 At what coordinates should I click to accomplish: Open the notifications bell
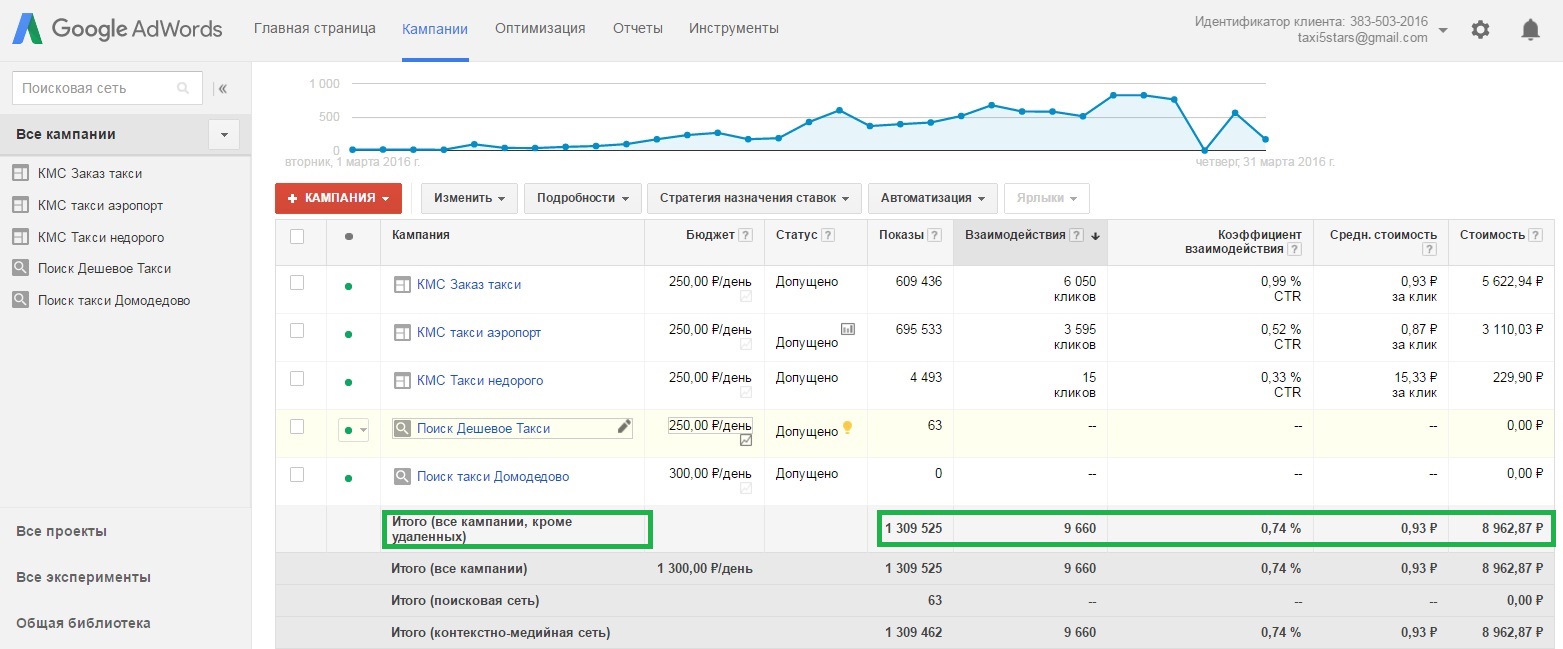(1530, 30)
